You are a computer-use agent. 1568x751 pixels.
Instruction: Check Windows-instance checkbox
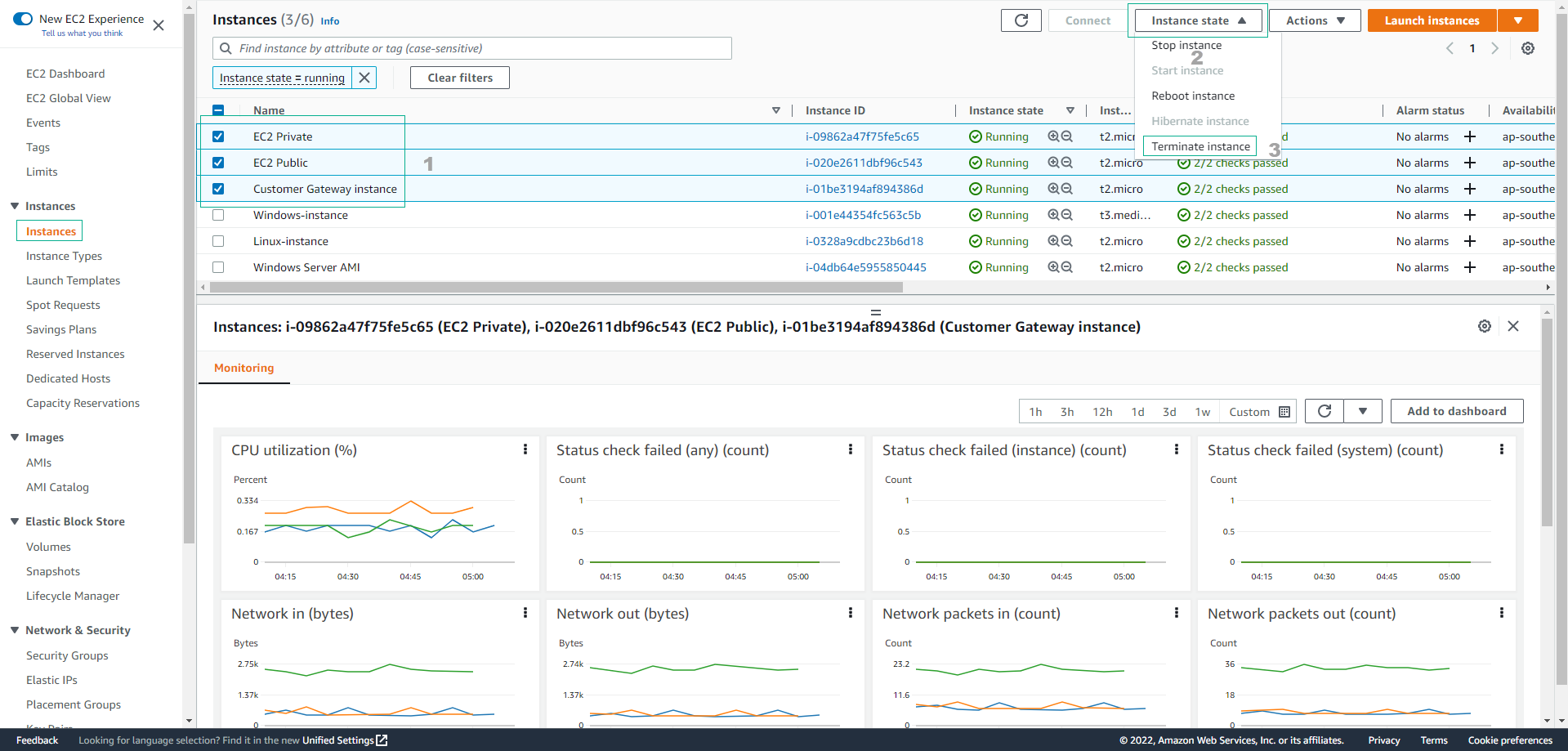point(218,215)
